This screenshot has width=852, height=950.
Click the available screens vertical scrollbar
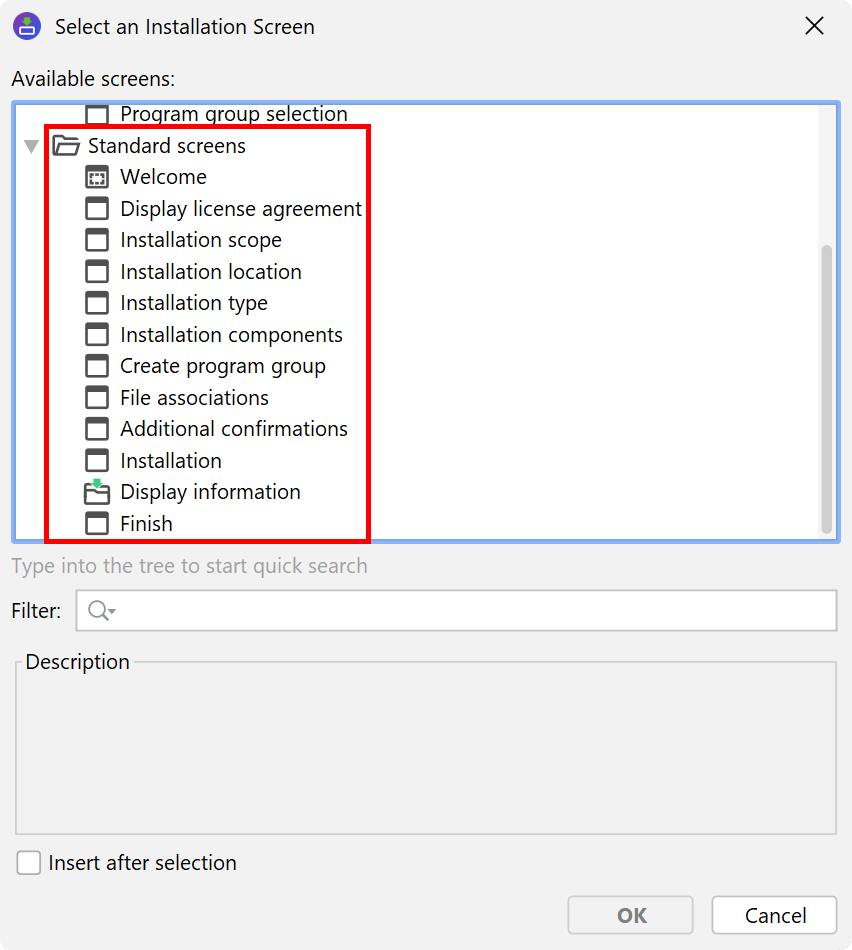coord(826,390)
